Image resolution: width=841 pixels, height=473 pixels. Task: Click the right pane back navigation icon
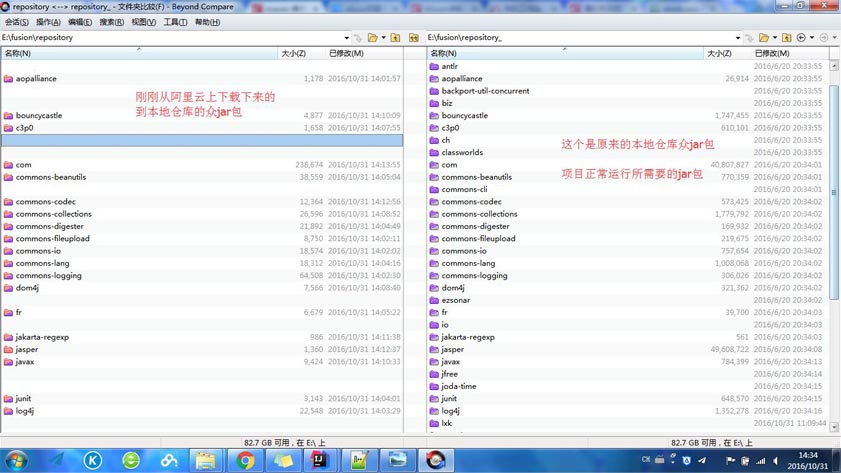click(801, 38)
